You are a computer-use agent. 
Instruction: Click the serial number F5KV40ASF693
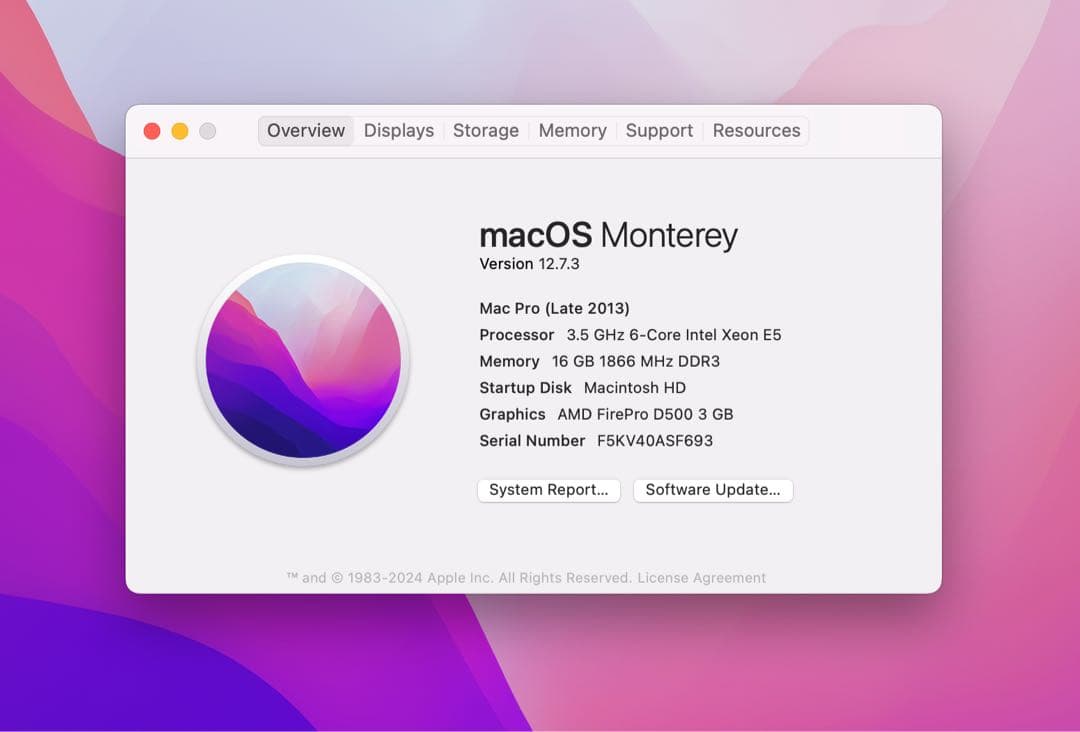tap(654, 441)
